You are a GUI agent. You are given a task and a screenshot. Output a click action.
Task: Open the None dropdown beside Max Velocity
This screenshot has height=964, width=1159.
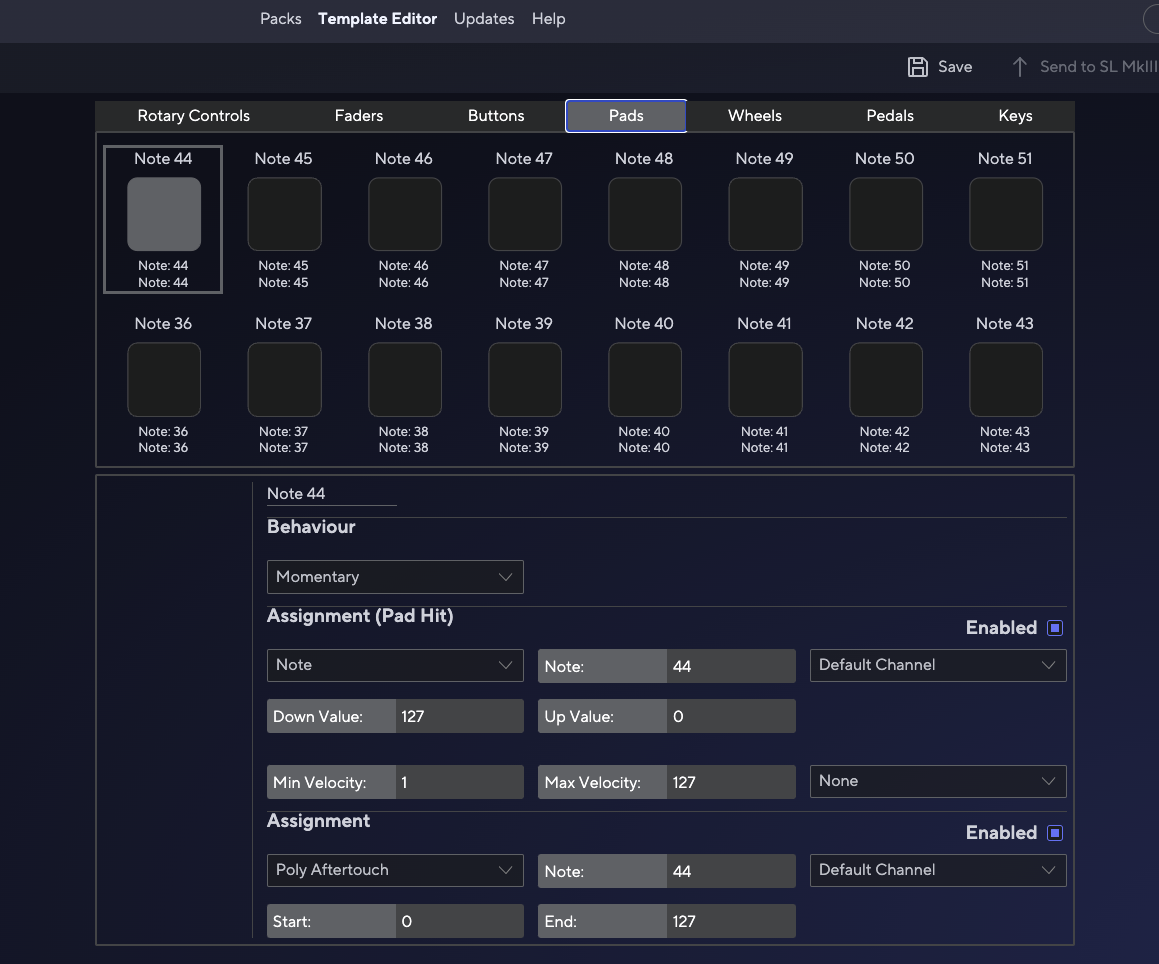point(938,781)
